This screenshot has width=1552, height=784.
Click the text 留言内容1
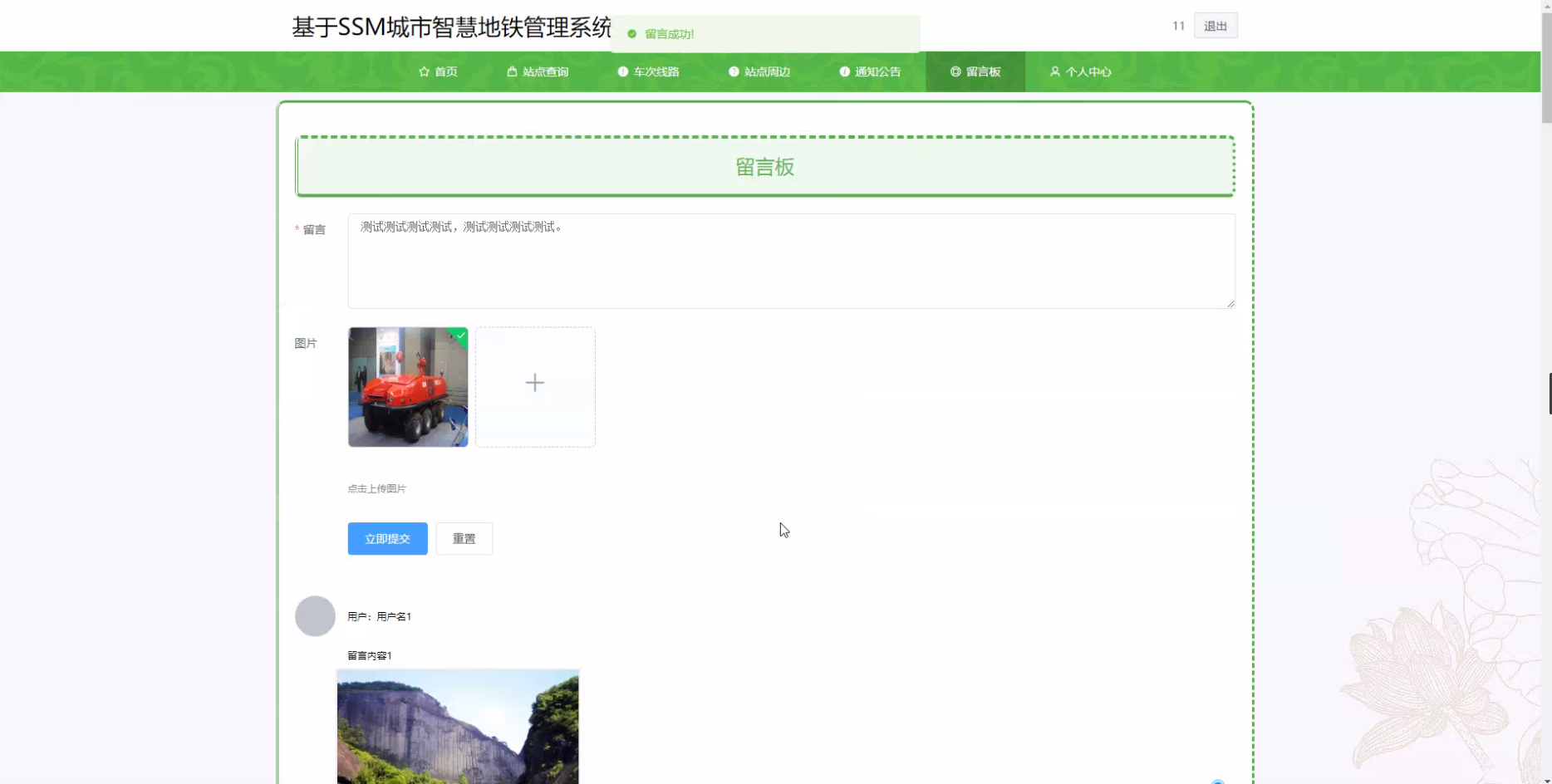[x=370, y=655]
